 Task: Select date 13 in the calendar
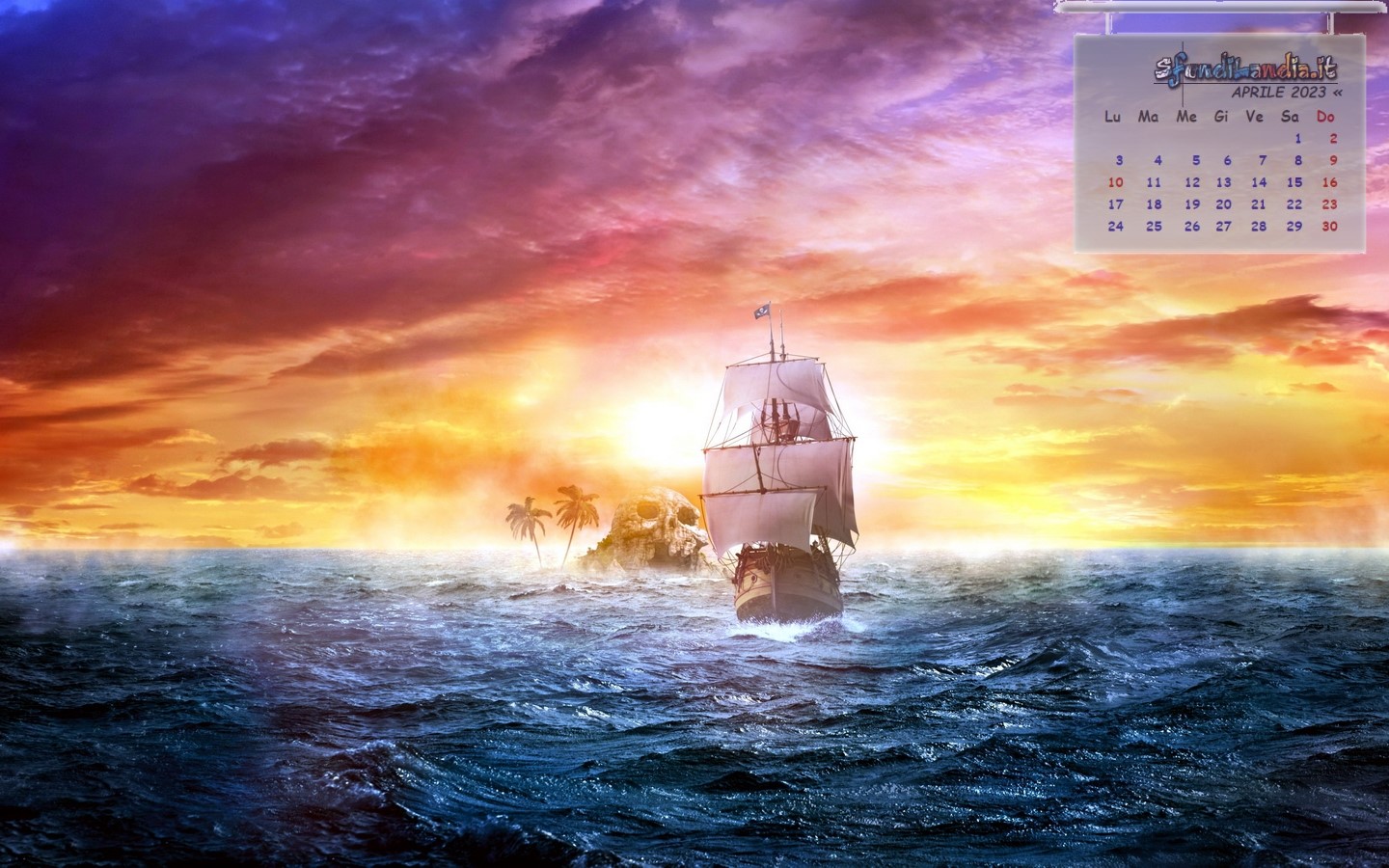tap(1223, 181)
